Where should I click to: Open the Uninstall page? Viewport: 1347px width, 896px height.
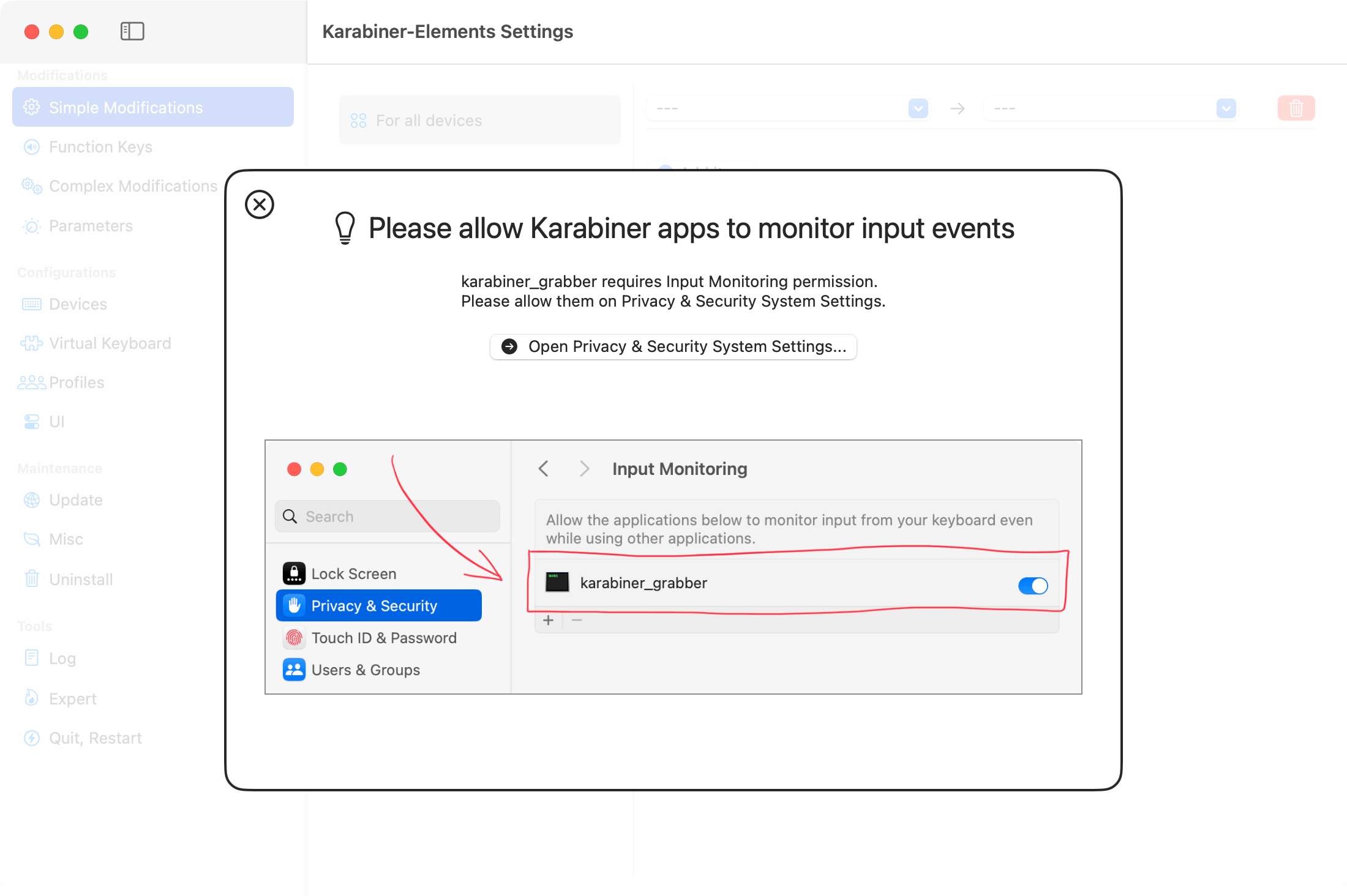click(x=81, y=579)
